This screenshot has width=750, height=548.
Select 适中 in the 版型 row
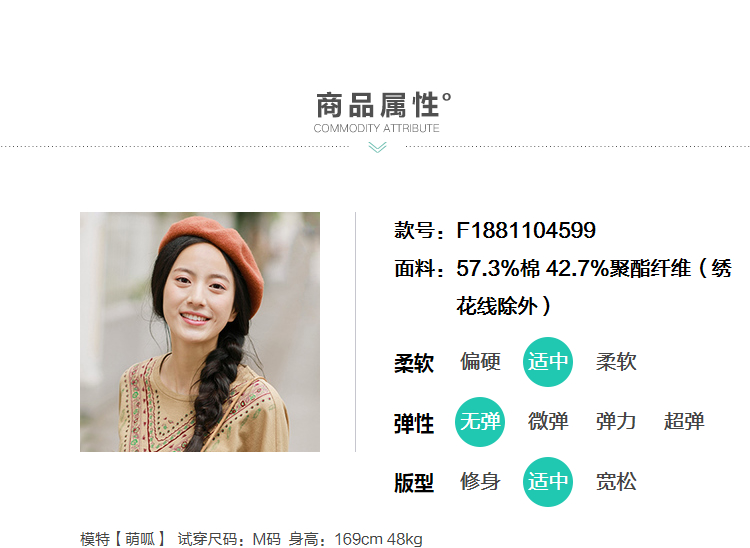[548, 482]
